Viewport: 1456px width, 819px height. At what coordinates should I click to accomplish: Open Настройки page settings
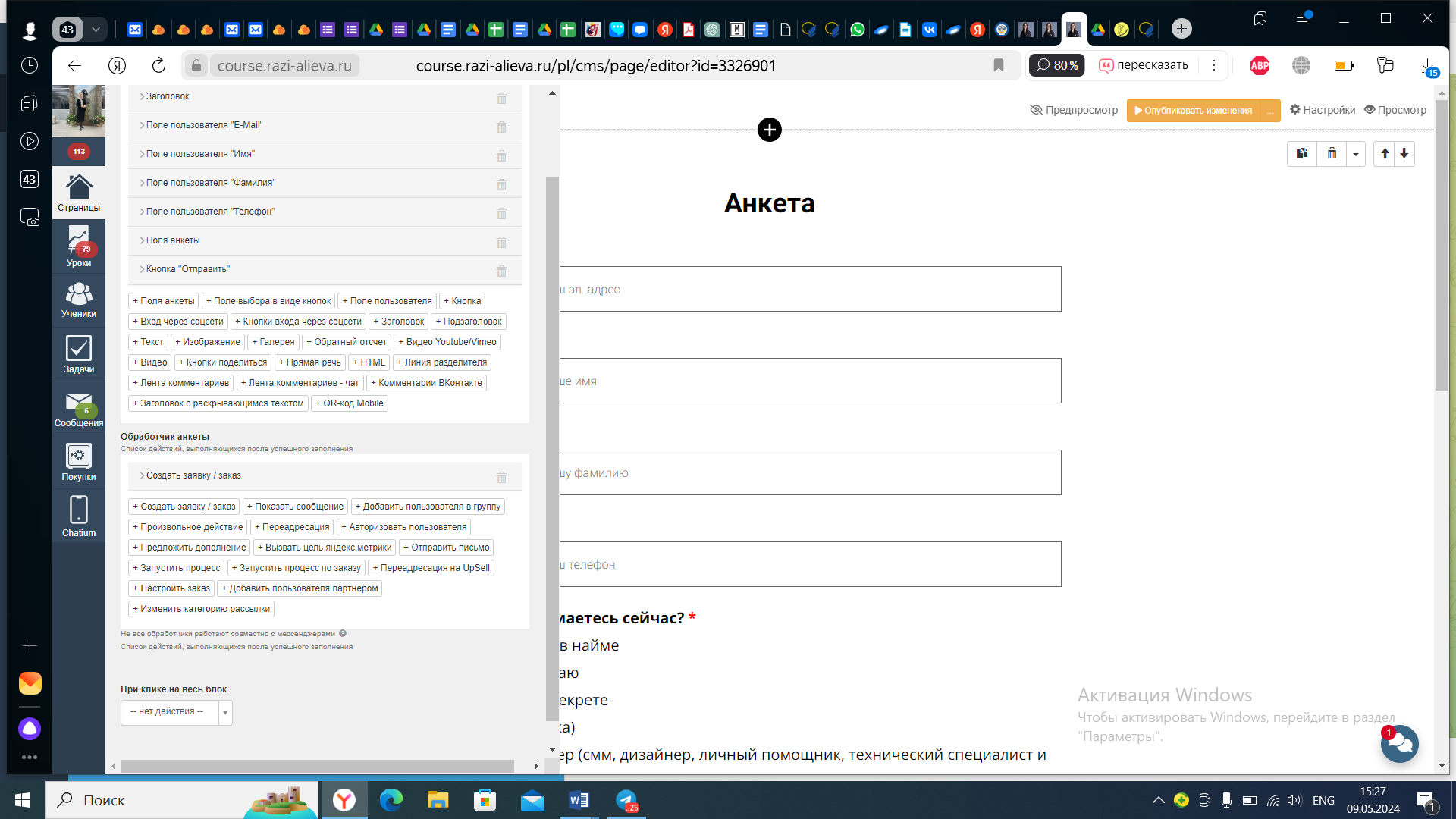pos(1323,110)
